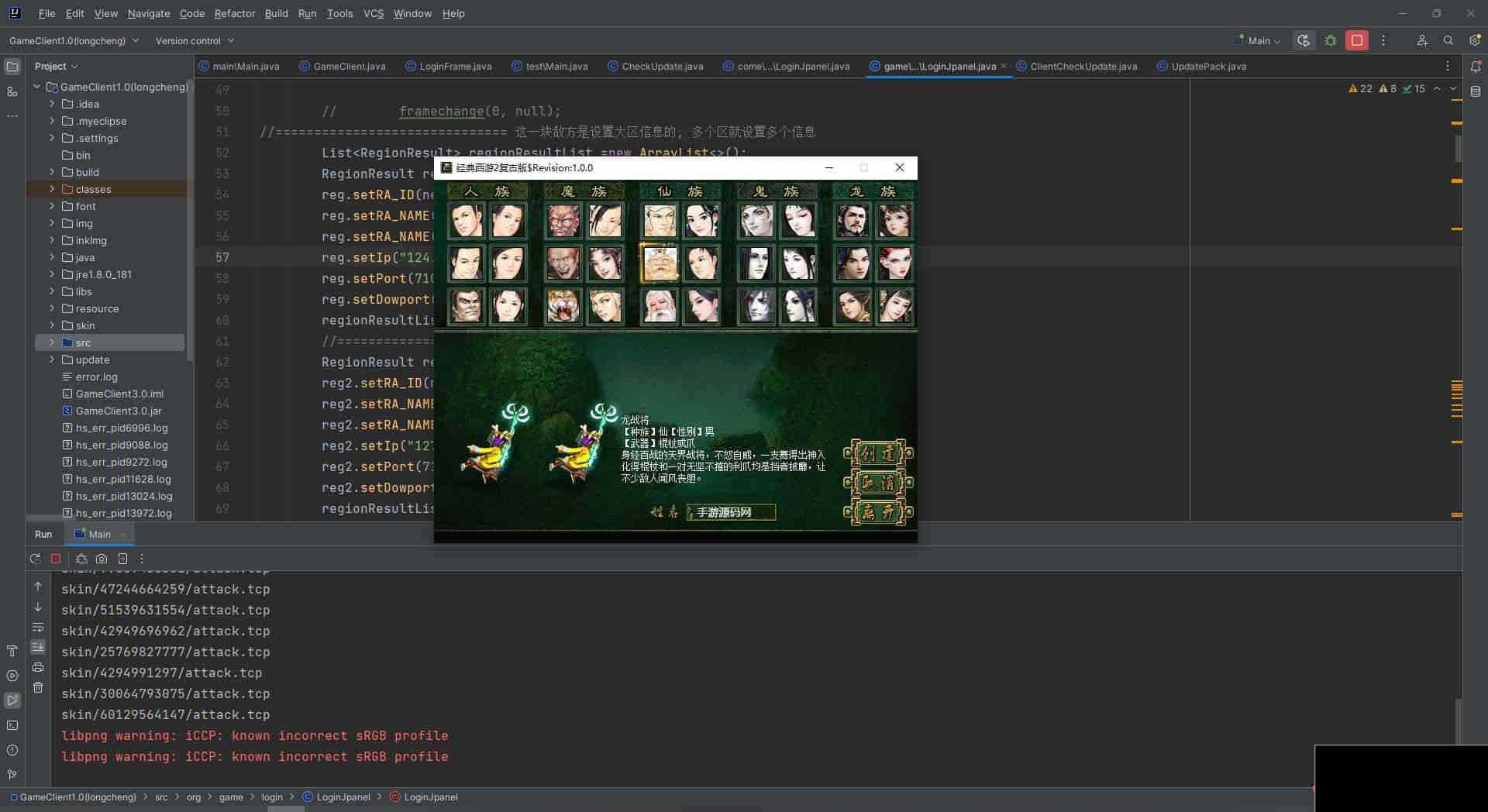Screen dimensions: 1488x812
Task: Click the camera thread dump icon
Action: [x=102, y=559]
